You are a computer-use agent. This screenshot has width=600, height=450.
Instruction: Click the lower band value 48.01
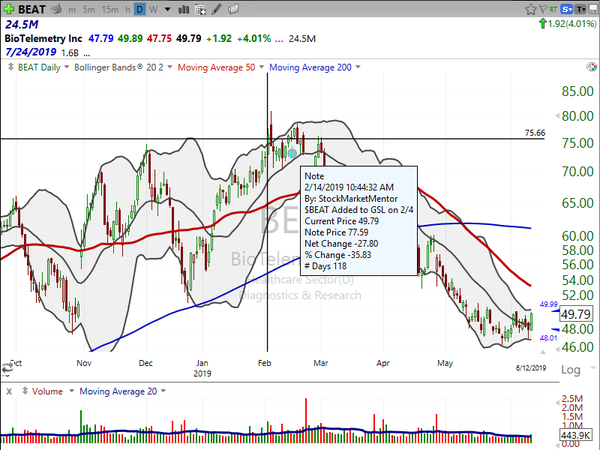(x=548, y=338)
